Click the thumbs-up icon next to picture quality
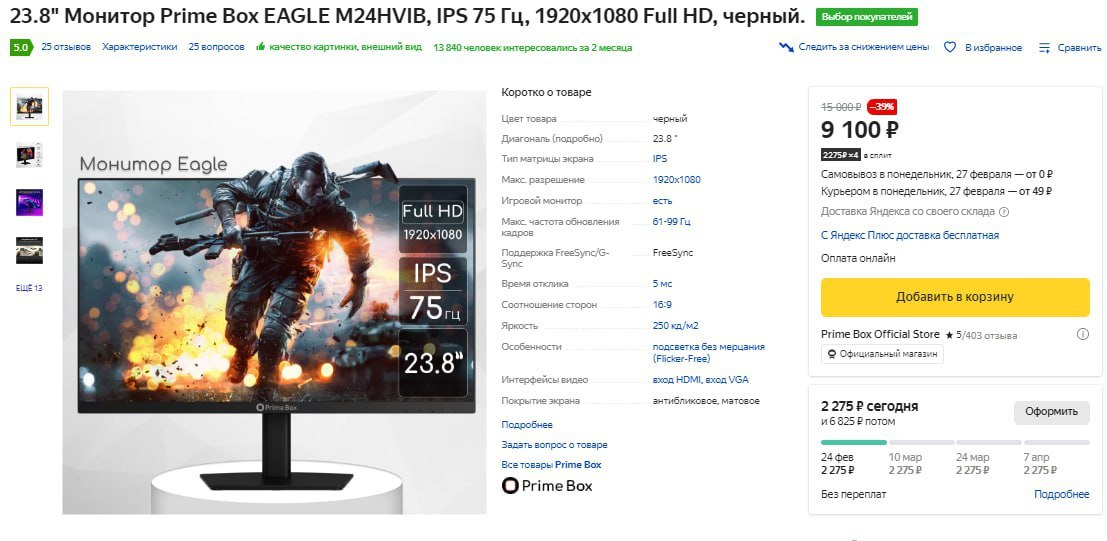 [260, 47]
